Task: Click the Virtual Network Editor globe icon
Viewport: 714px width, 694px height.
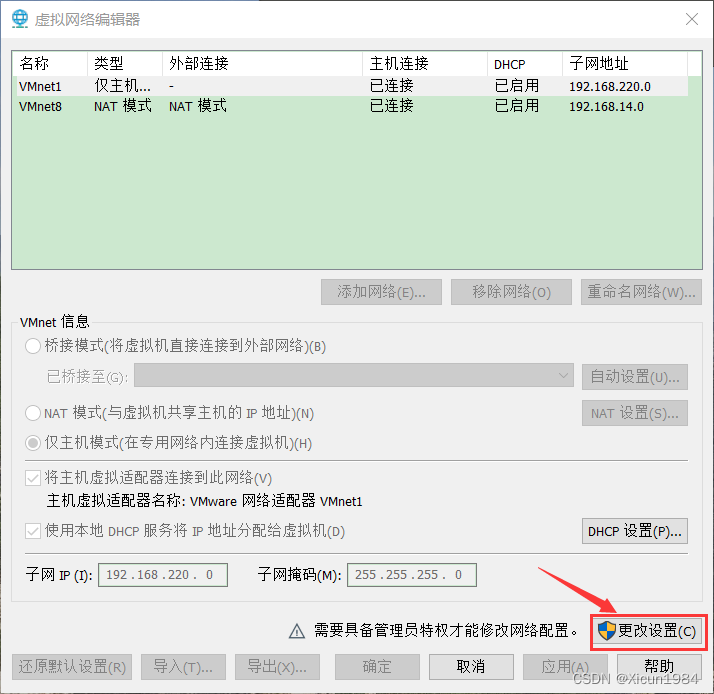Action: [20, 19]
